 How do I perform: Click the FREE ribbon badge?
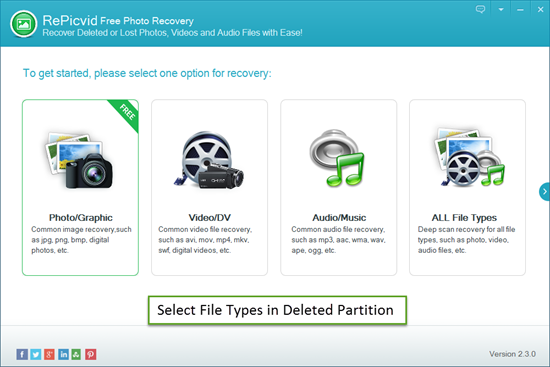(x=126, y=113)
